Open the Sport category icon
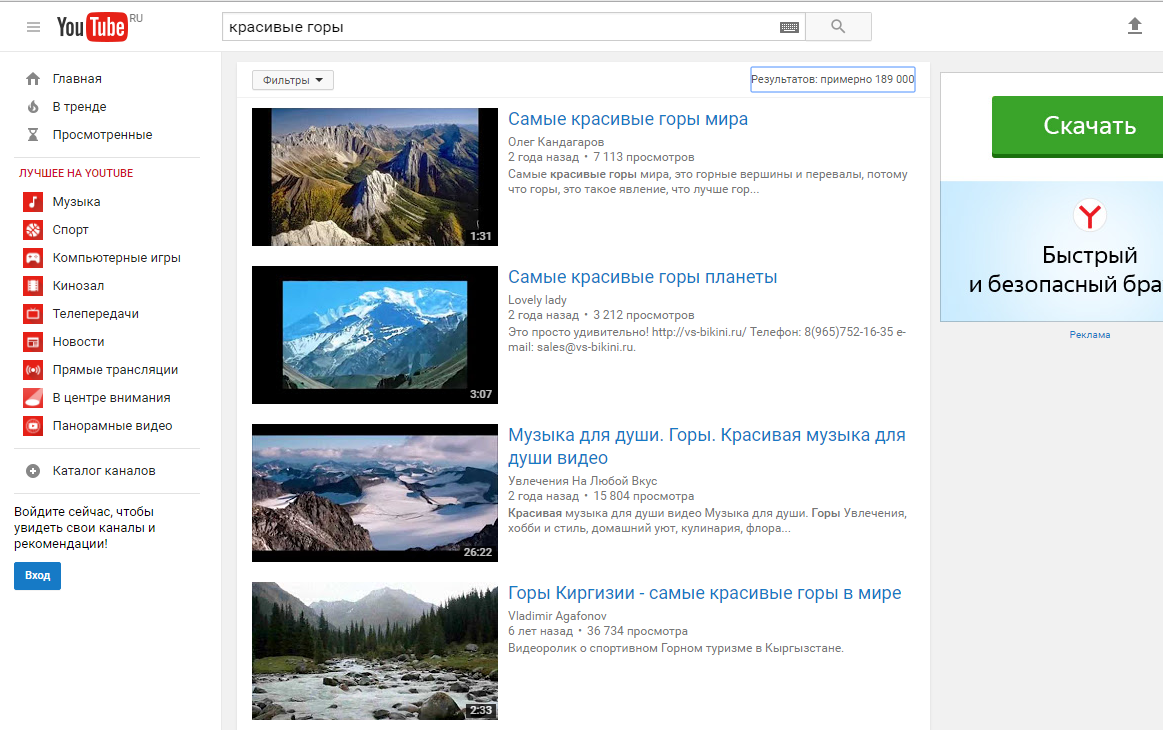Viewport: 1163px width, 730px height. [33, 230]
